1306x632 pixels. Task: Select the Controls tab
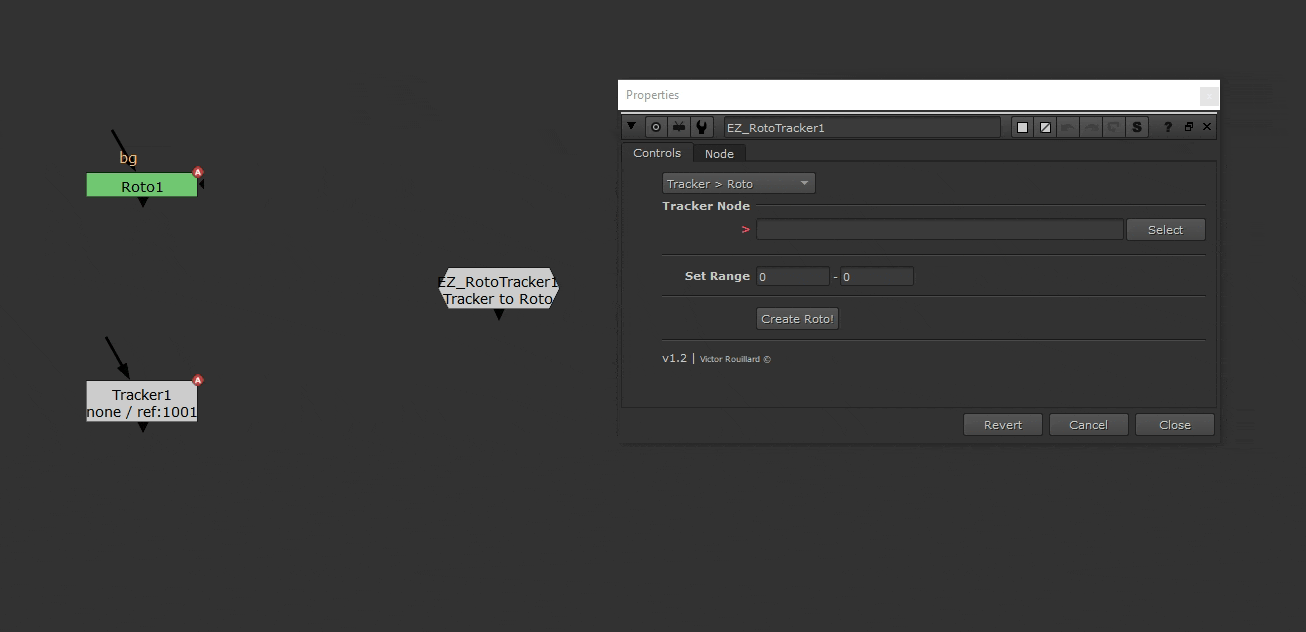pos(657,153)
